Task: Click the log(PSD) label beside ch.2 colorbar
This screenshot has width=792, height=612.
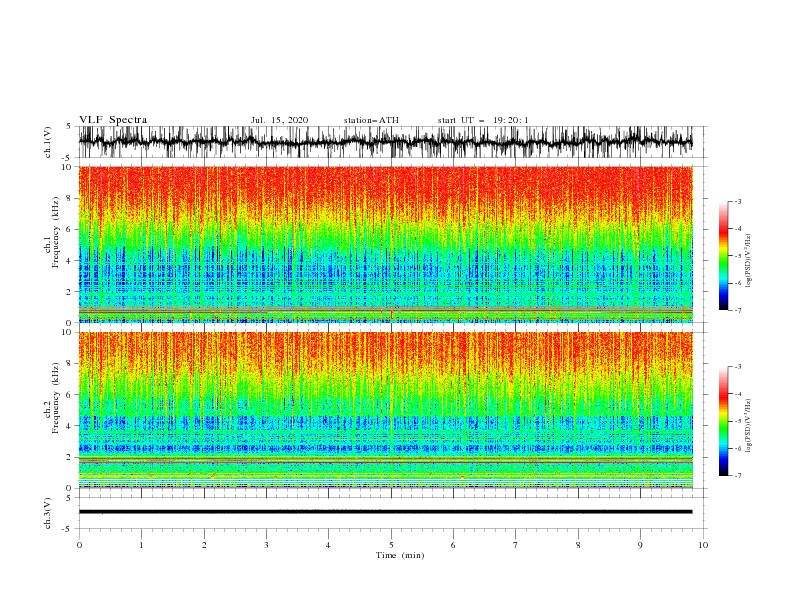Action: click(748, 426)
